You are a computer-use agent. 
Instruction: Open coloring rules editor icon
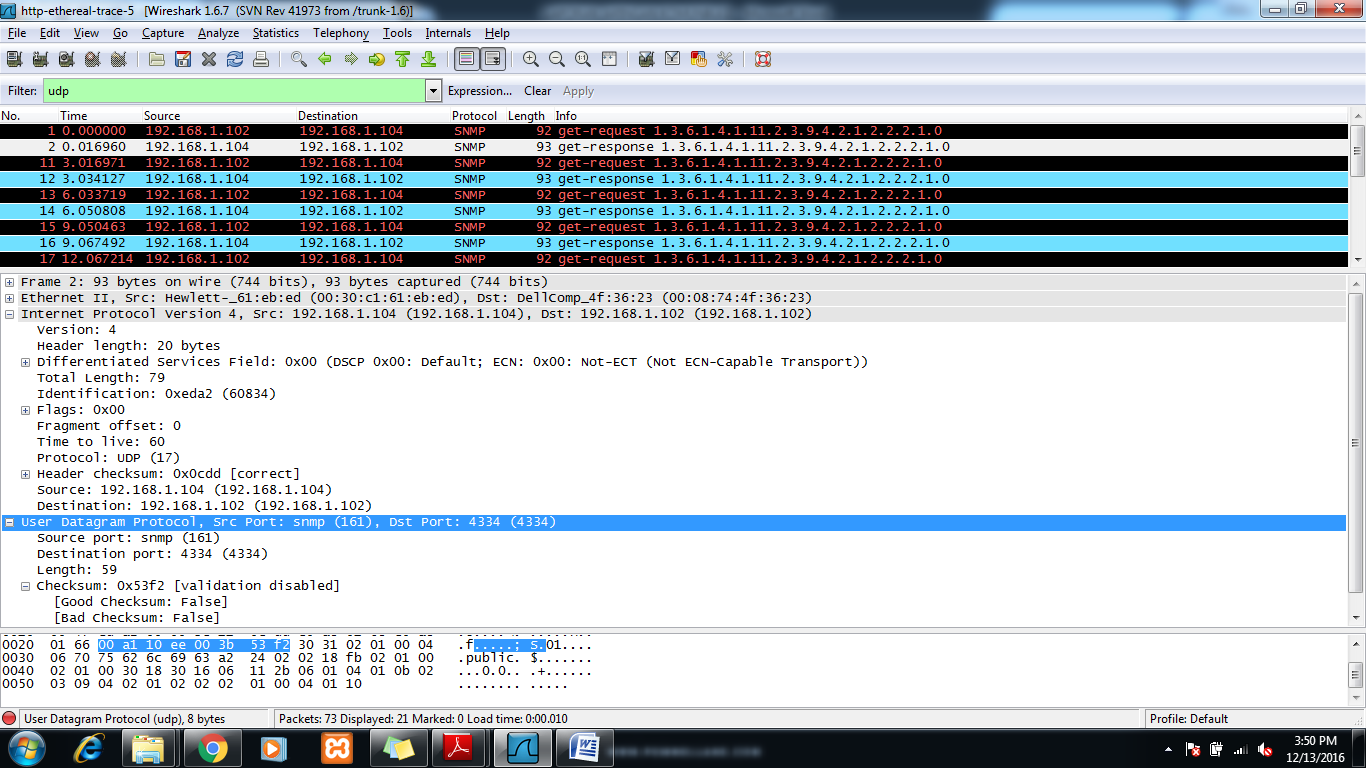coord(699,59)
